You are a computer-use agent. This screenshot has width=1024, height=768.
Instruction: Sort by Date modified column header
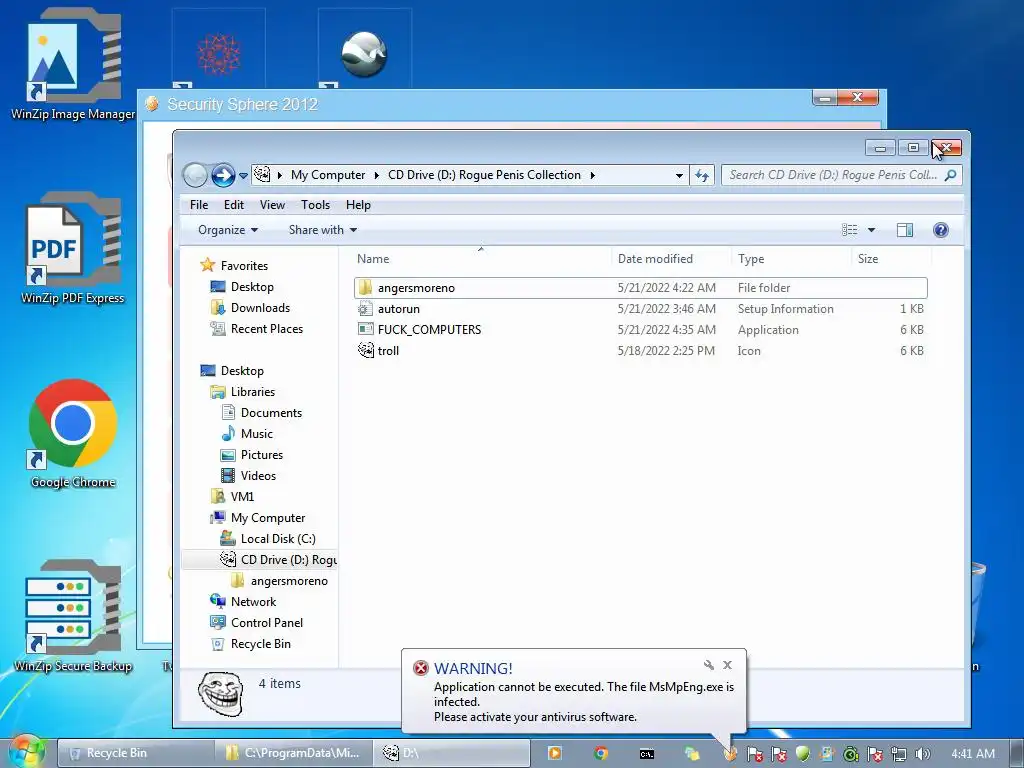[671, 259]
